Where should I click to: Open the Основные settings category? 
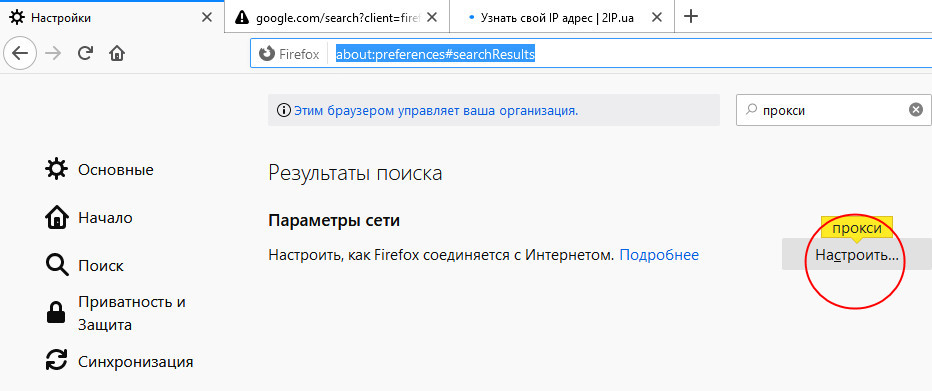coord(100,170)
